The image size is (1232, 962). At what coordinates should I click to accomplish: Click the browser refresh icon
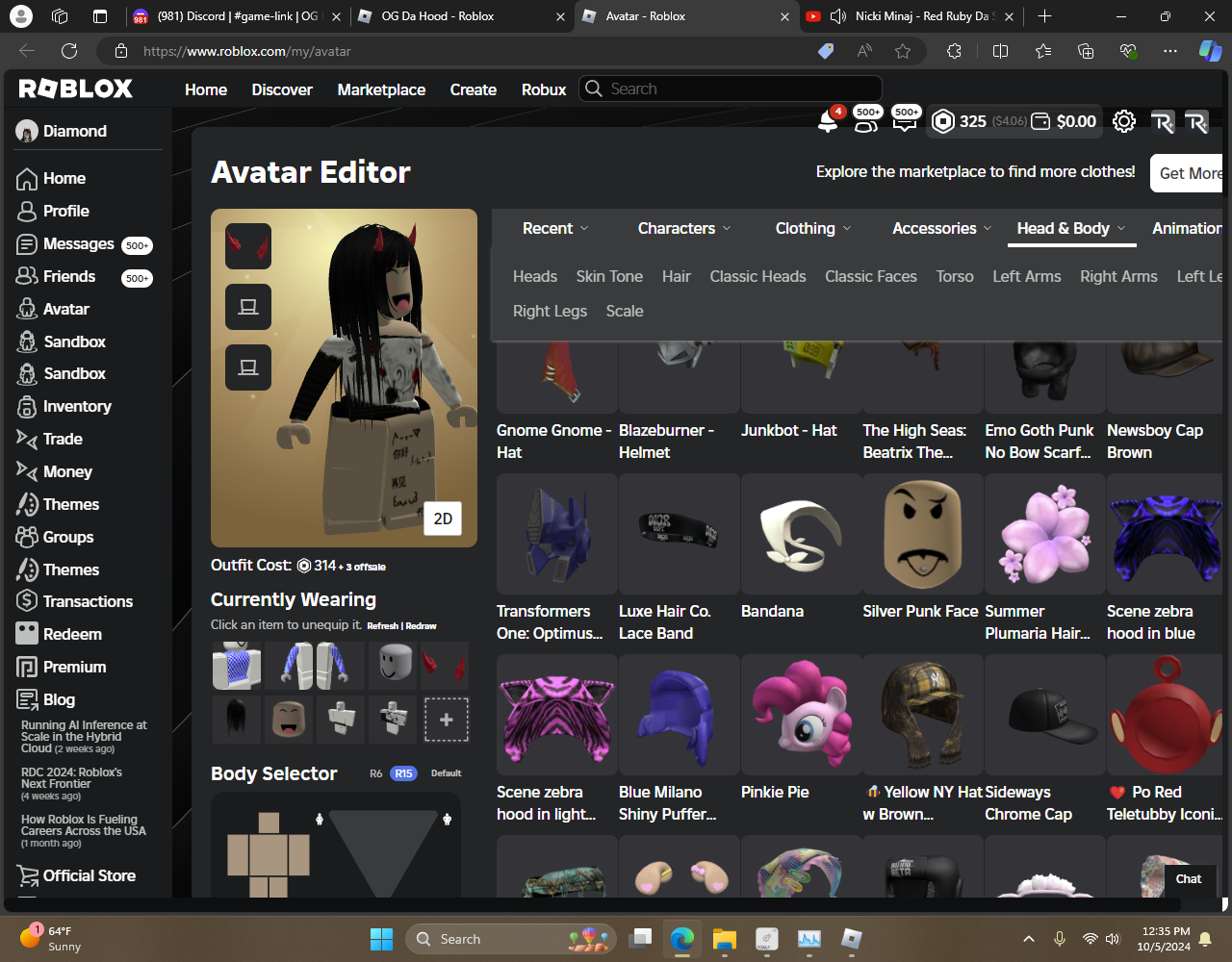click(x=69, y=51)
